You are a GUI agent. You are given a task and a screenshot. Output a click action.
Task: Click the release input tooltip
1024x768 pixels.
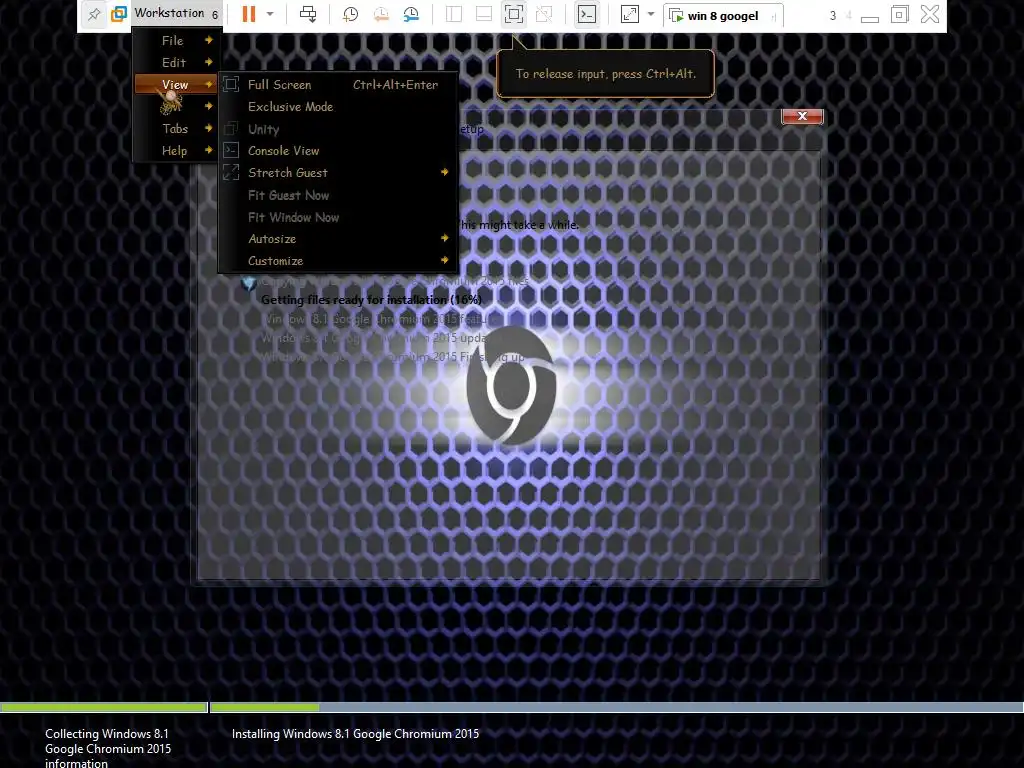tap(605, 74)
